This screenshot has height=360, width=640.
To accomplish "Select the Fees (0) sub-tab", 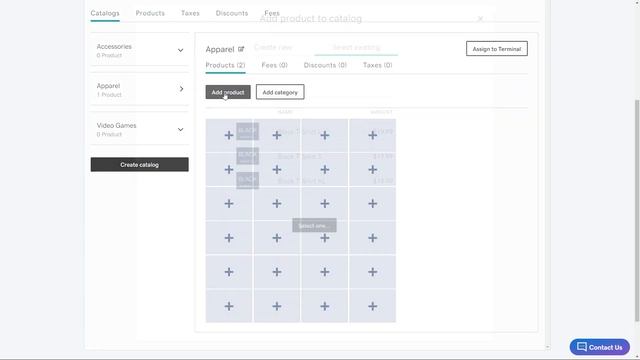I will (274, 65).
